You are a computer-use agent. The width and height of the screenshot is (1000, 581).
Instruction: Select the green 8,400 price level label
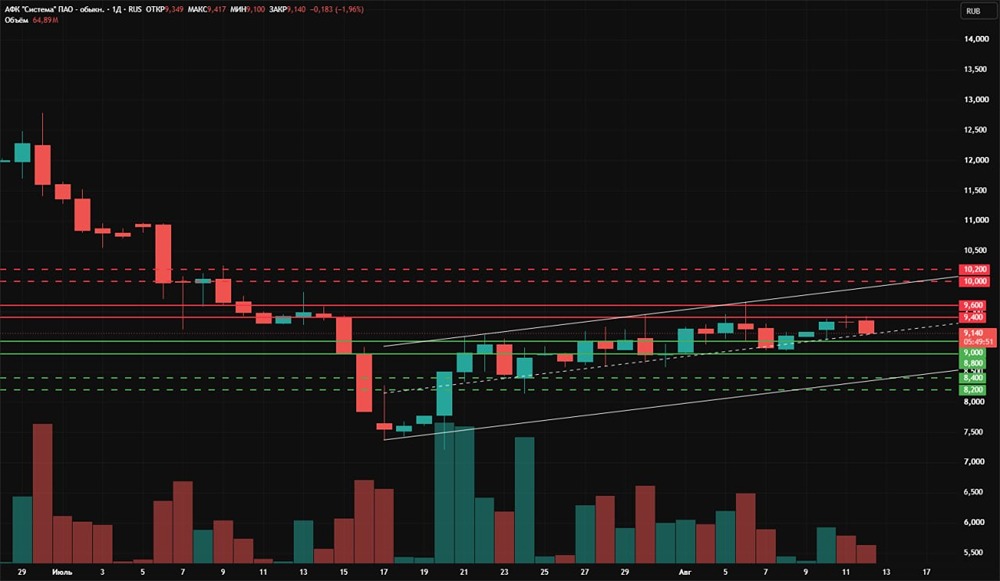pyautogui.click(x=973, y=378)
